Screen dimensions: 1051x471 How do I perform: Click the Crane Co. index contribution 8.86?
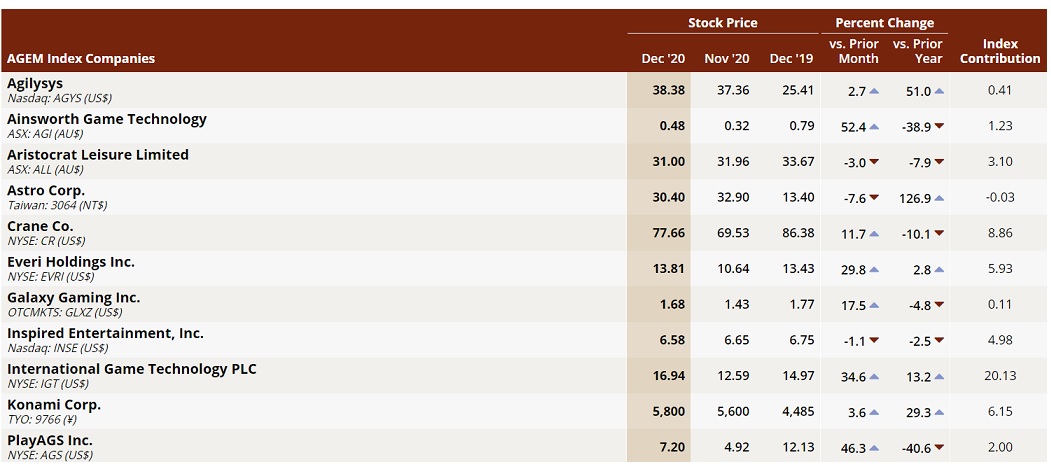1000,233
